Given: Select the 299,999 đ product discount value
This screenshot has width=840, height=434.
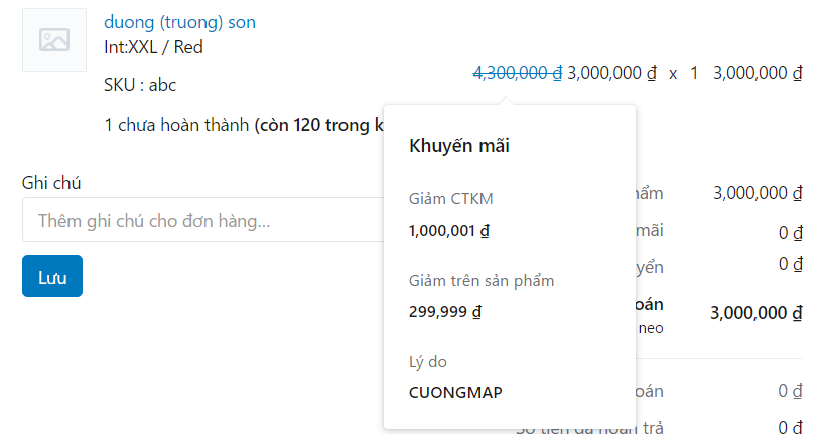Looking at the screenshot, I should [445, 311].
